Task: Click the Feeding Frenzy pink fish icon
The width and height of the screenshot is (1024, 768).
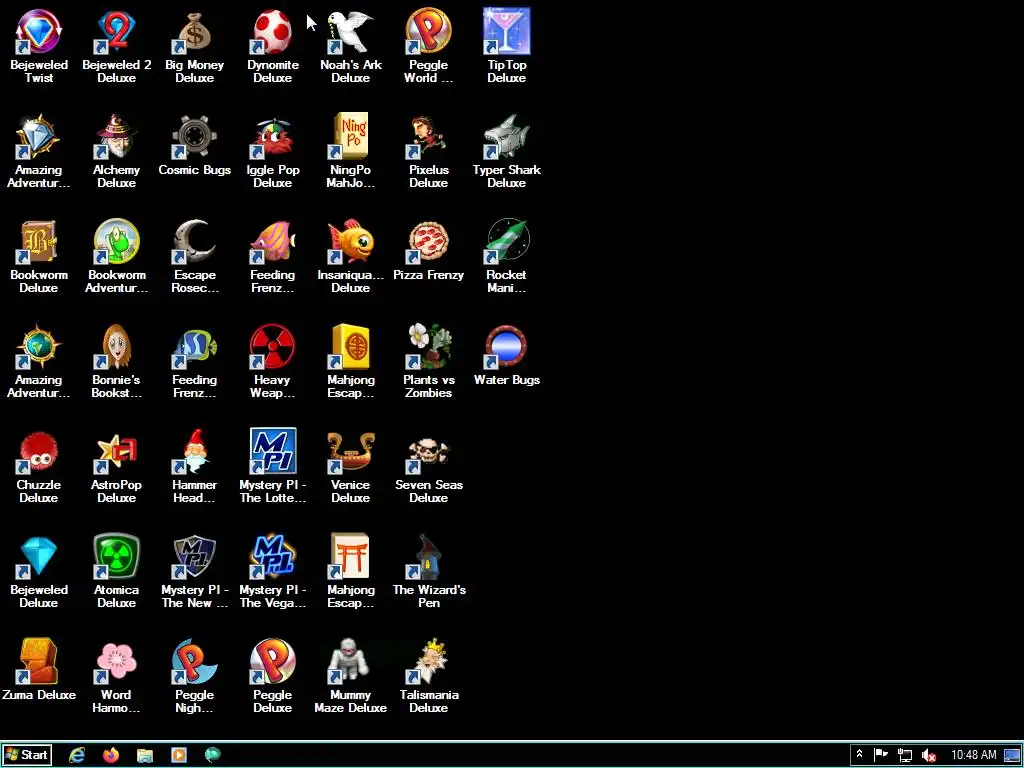Action: (272, 242)
